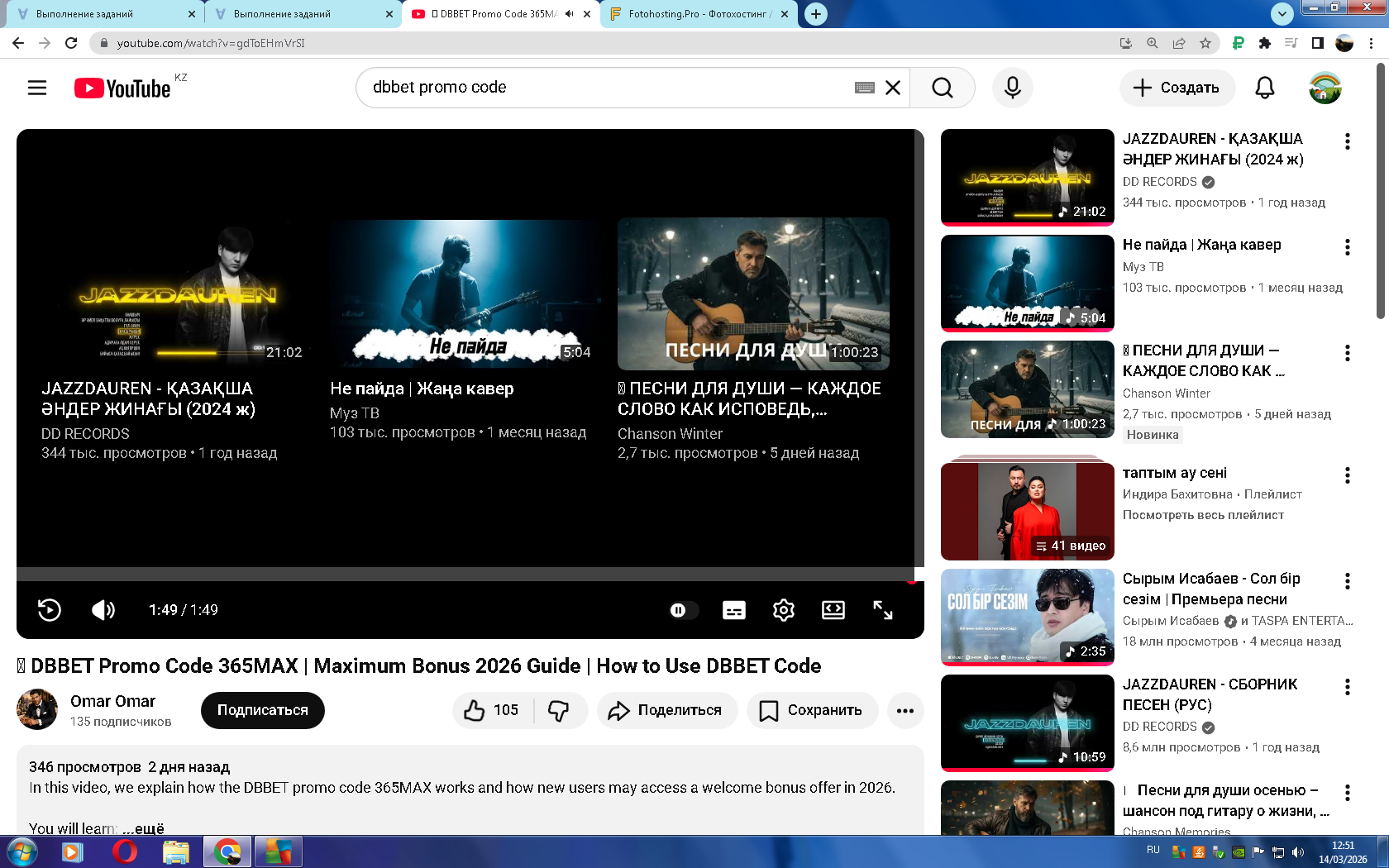
Task: Click the search magnifier button
Action: 942,88
